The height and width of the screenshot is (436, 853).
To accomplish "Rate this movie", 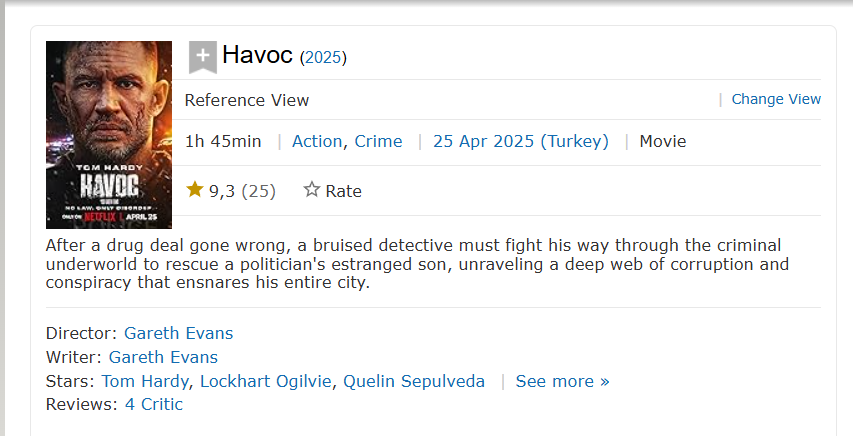I will click(x=343, y=191).
